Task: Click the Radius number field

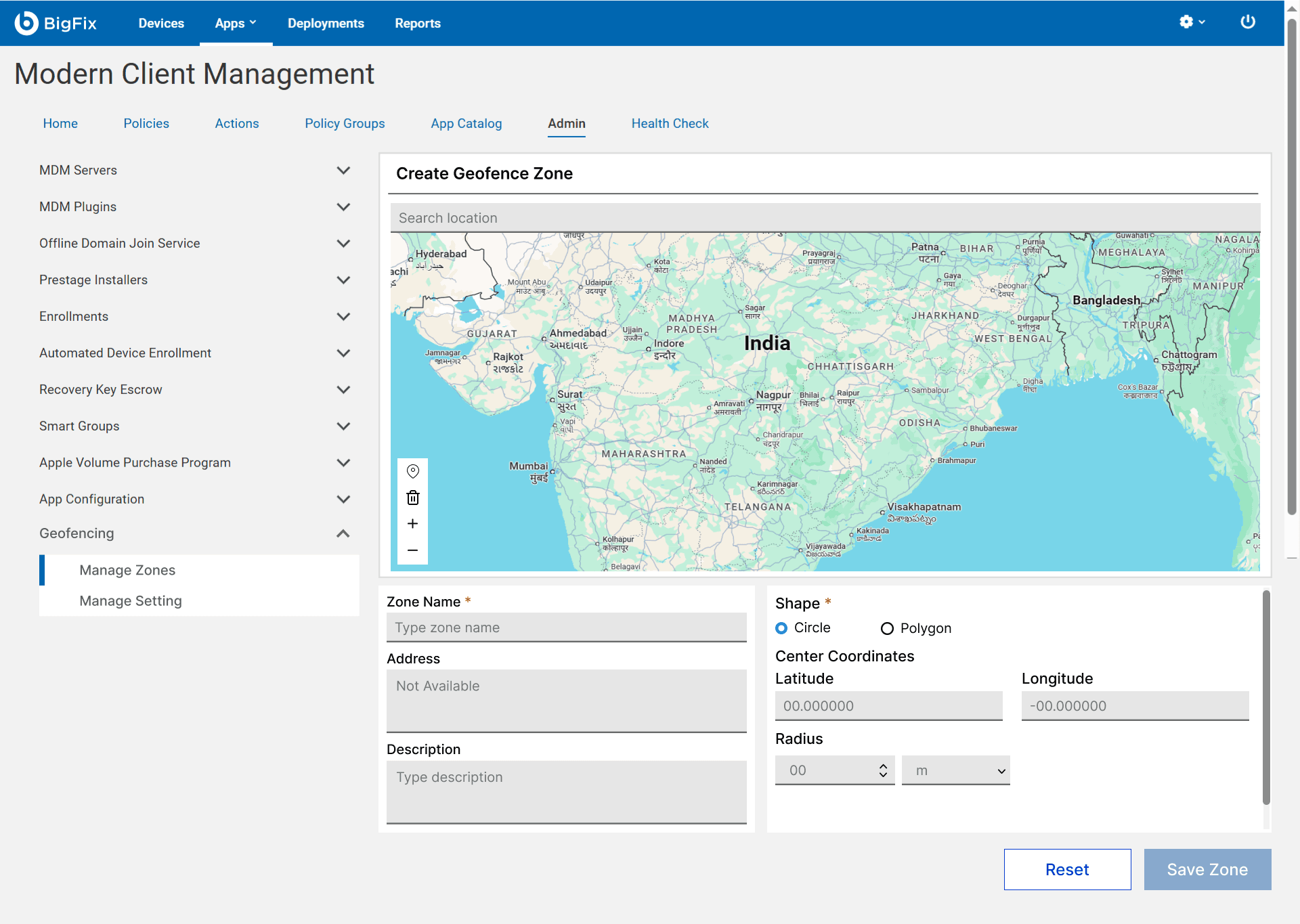Action: tap(835, 770)
